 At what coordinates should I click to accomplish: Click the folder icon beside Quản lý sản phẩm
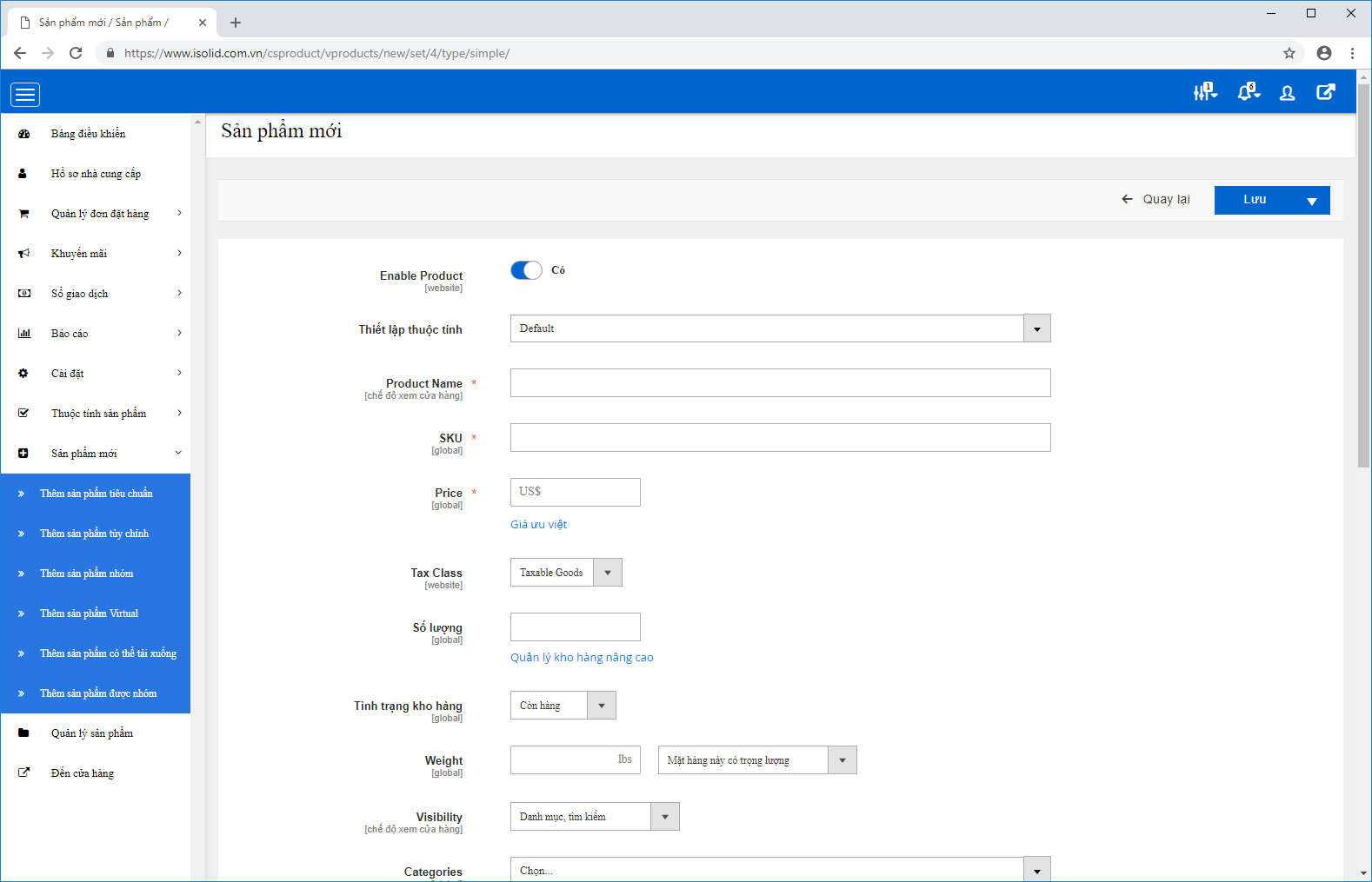[23, 733]
